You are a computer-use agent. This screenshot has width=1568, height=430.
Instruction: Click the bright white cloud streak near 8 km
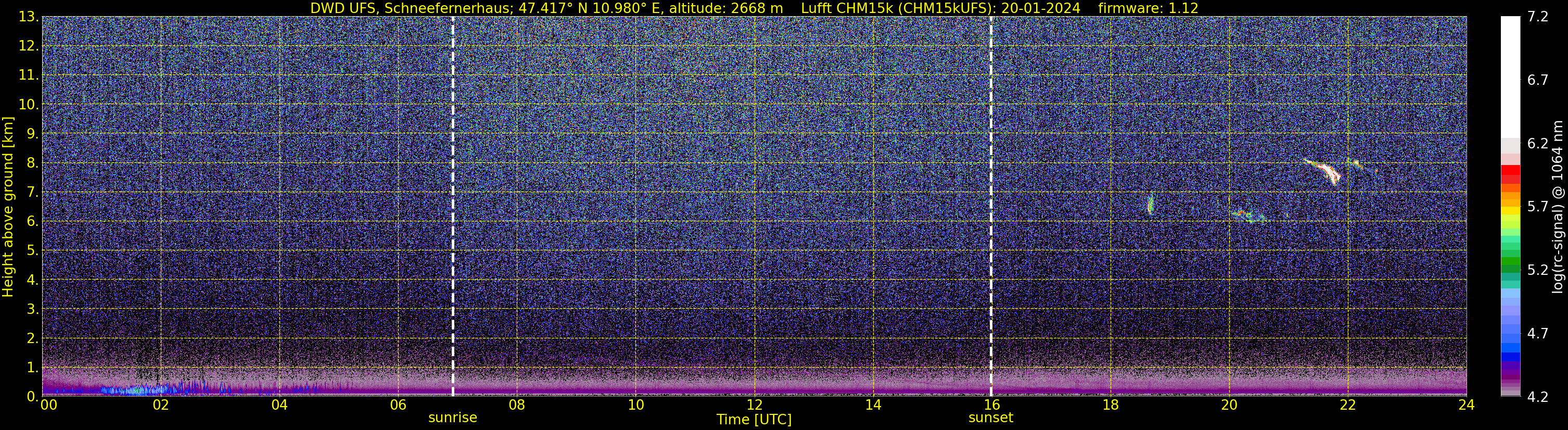pos(1323,171)
